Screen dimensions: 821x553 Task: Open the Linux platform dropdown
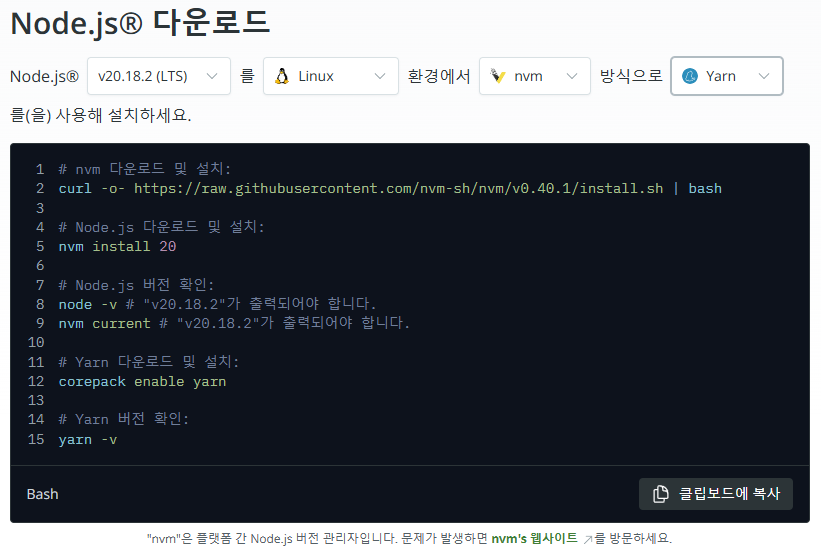(330, 76)
